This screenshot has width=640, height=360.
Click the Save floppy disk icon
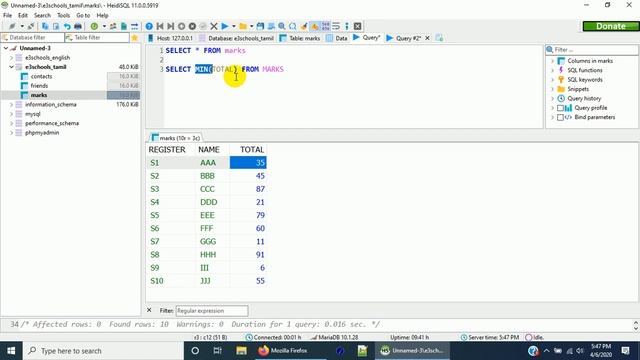click(x=260, y=26)
